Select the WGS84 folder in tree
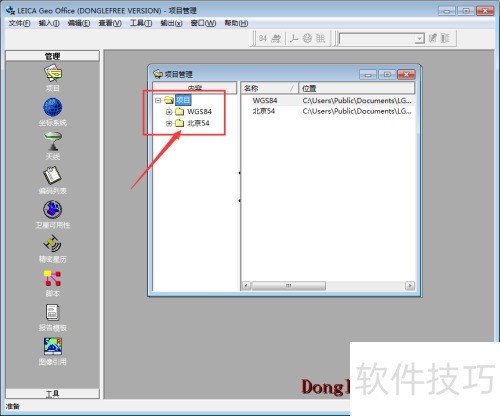The height and width of the screenshot is (416, 500). click(x=199, y=112)
